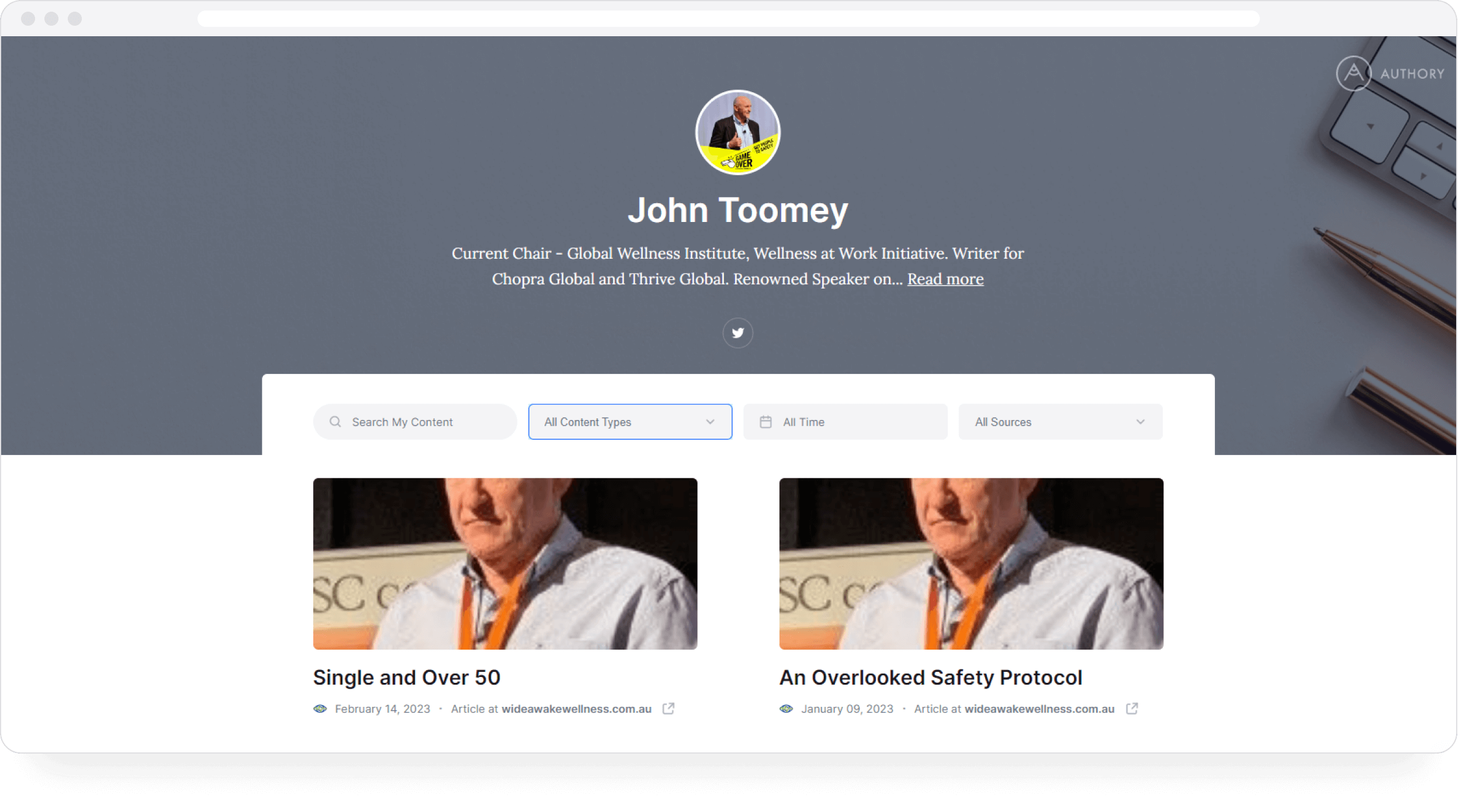This screenshot has width=1469, height=812.
Task: Expand the All Time filter
Action: click(x=845, y=421)
